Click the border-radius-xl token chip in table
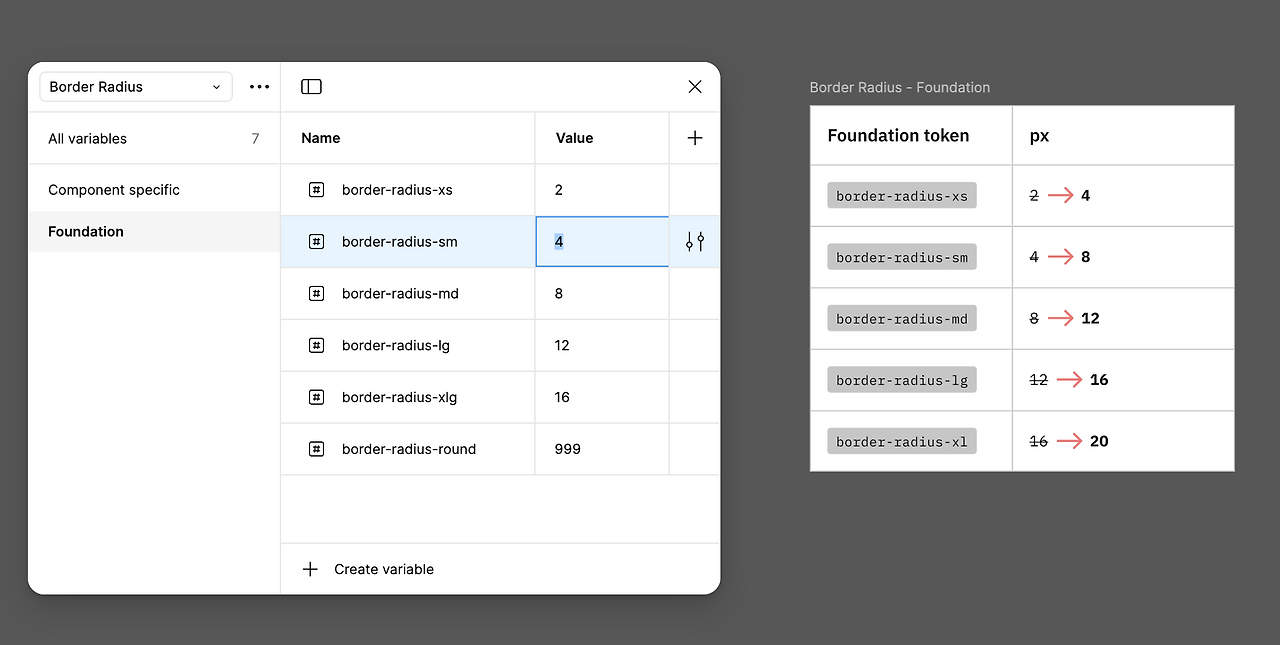 point(902,441)
